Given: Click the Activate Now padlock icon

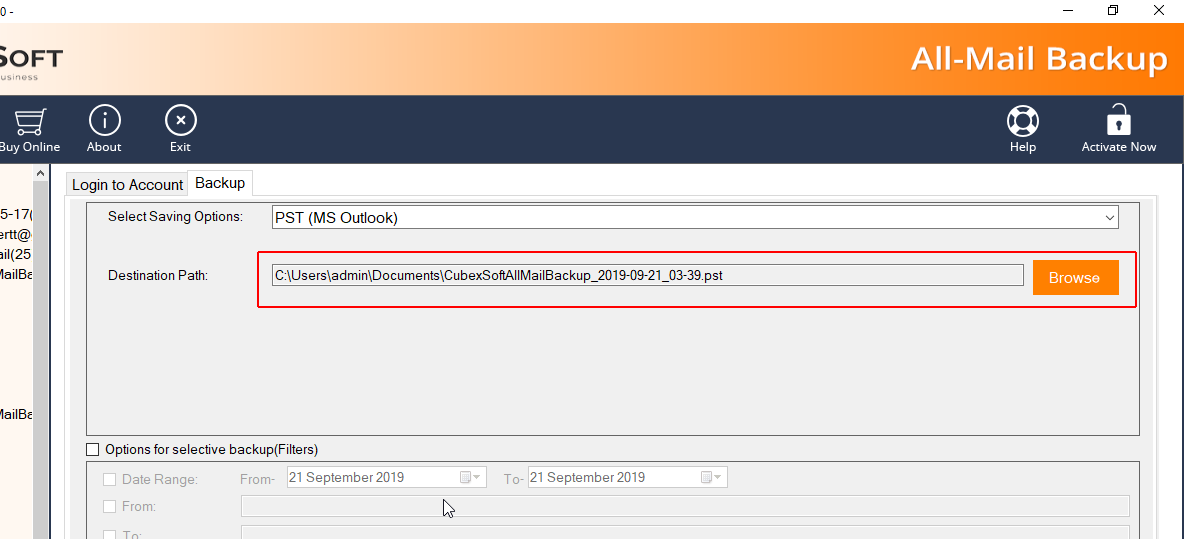Looking at the screenshot, I should coord(1118,122).
